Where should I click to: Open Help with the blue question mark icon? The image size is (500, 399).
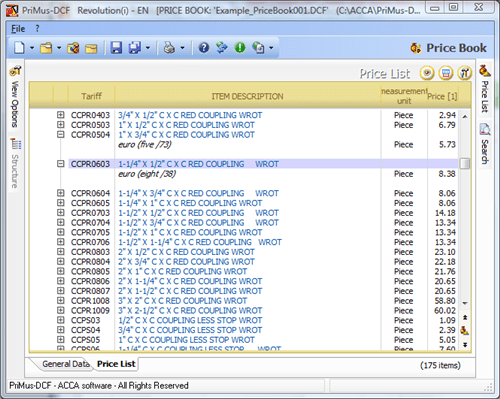tap(204, 48)
